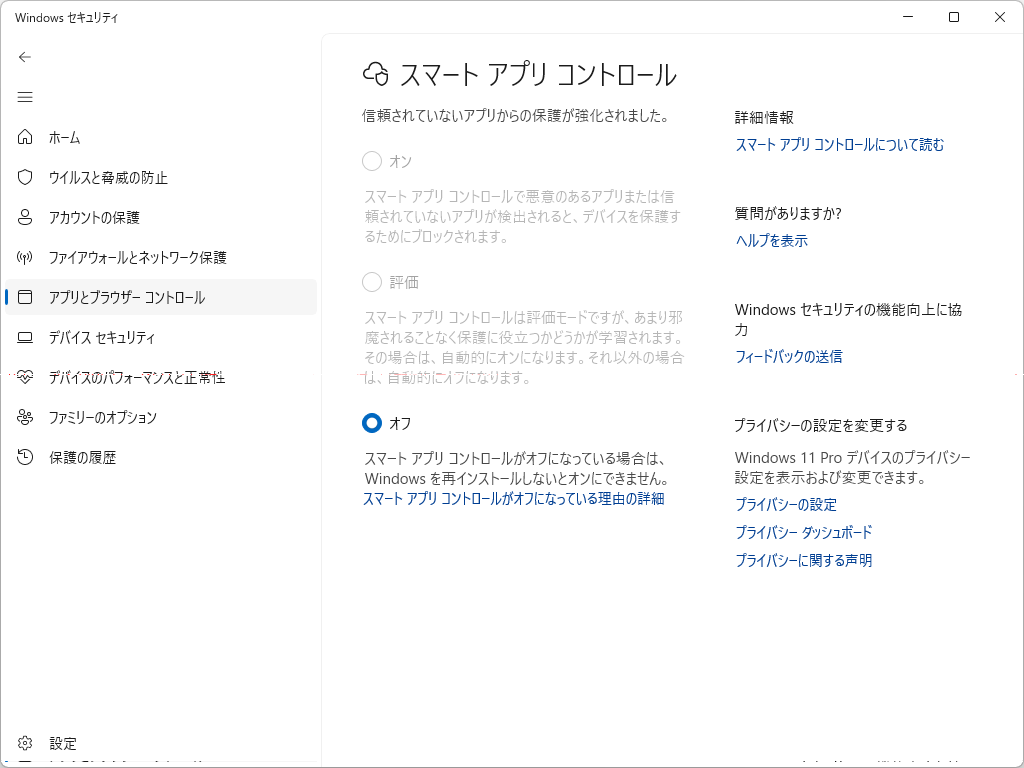The image size is (1024, 768).
Task: Click the laptop icon for デバイス セキュリティ
Action: (25, 338)
